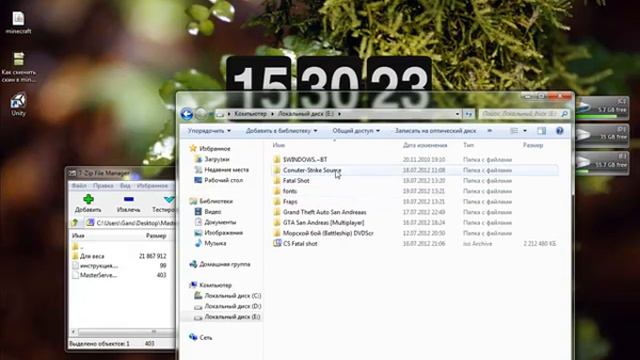Screen dimensions: 640x360
Task: Click the D: drive gadget with 35 GB free
Action: coord(602,136)
